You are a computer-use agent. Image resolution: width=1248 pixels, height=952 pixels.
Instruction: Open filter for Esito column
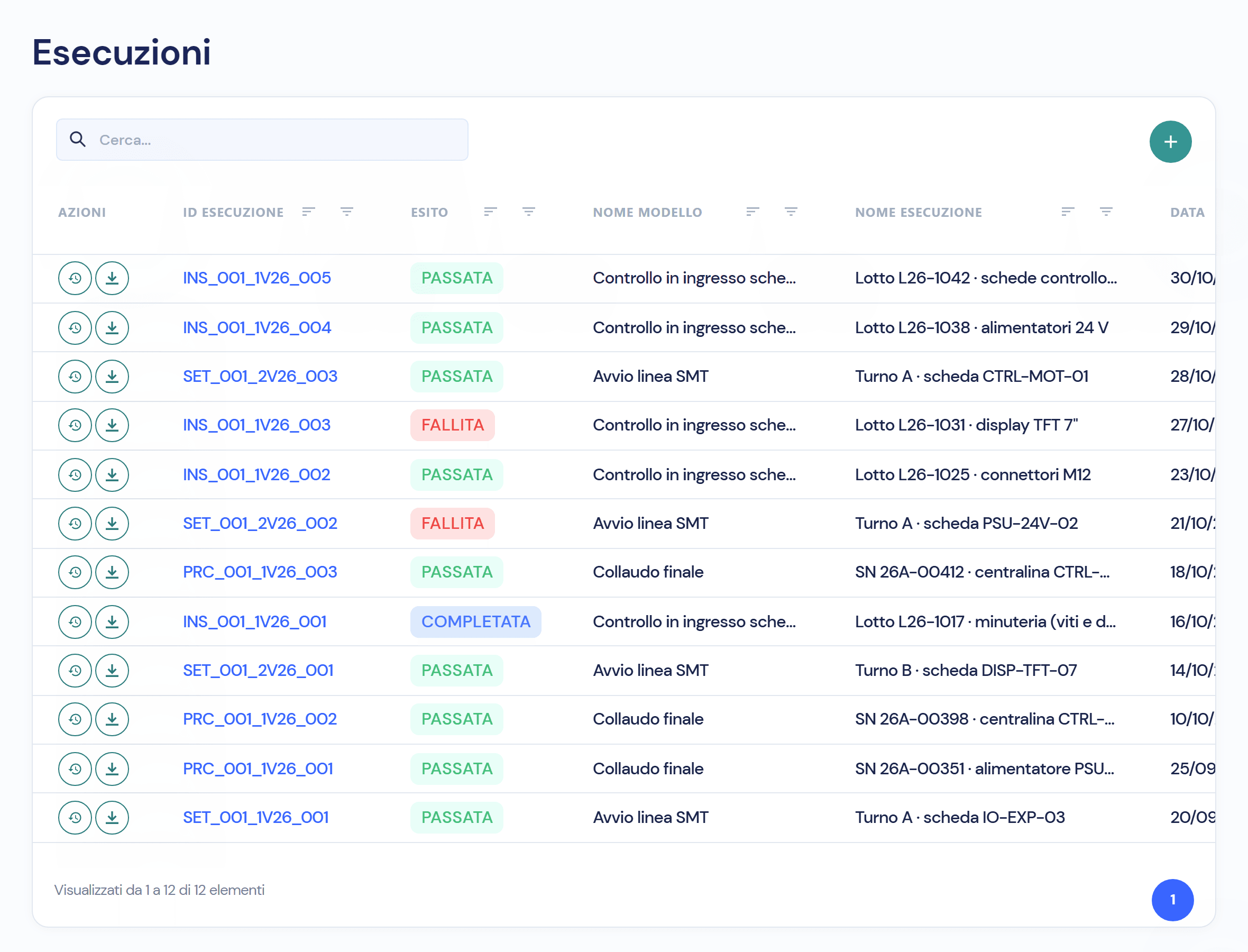528,212
